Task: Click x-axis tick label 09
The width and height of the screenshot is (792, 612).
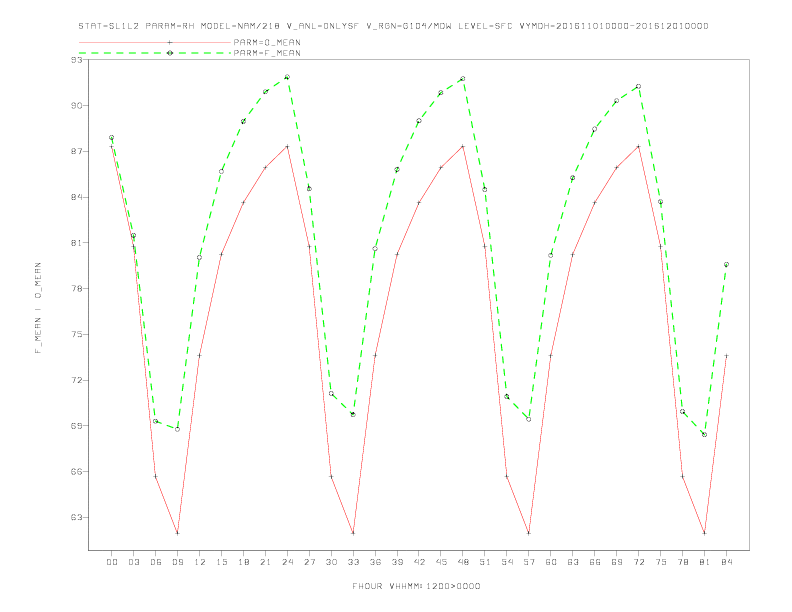Action: click(x=177, y=562)
